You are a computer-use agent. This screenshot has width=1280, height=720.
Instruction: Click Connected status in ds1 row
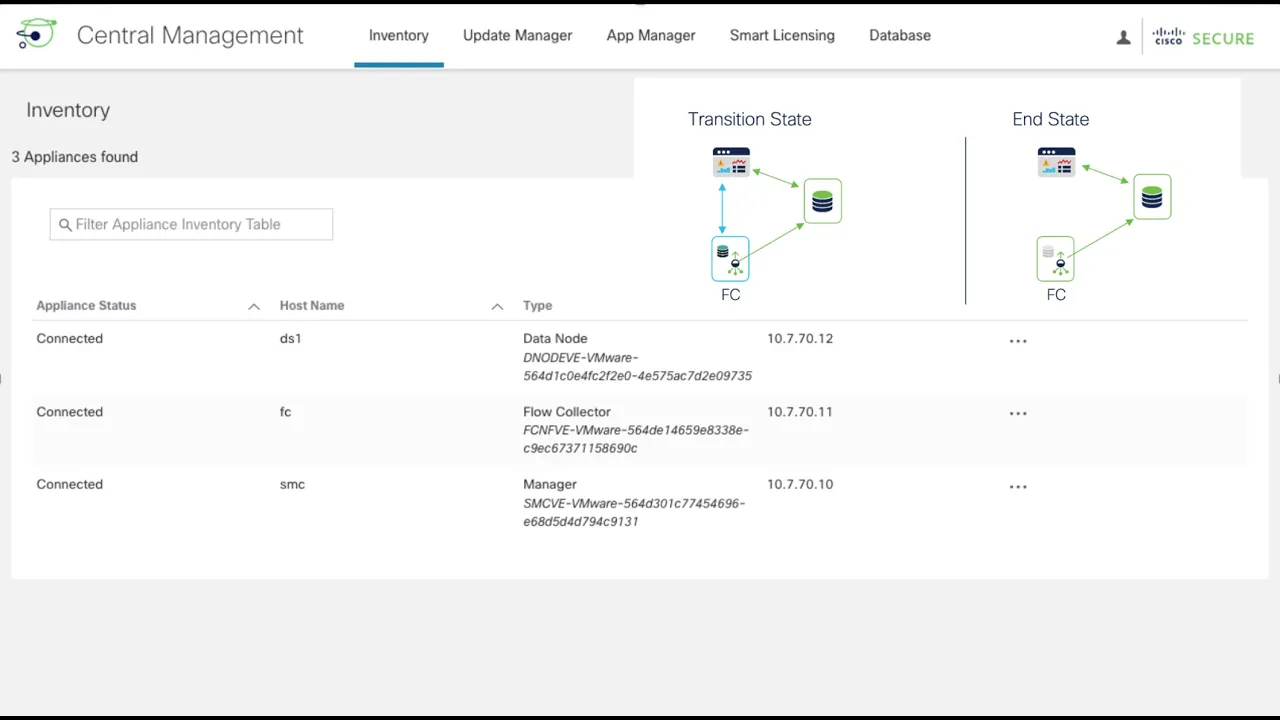(x=70, y=338)
